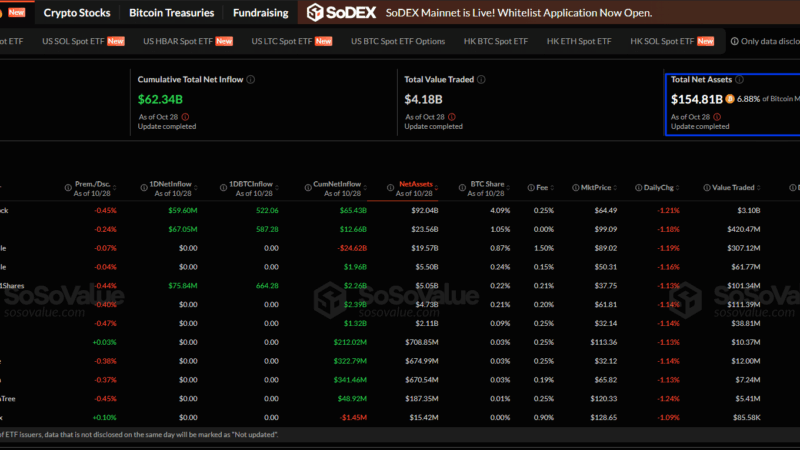Open the Bitcoin Treasuries menu
The height and width of the screenshot is (450, 800).
(171, 13)
